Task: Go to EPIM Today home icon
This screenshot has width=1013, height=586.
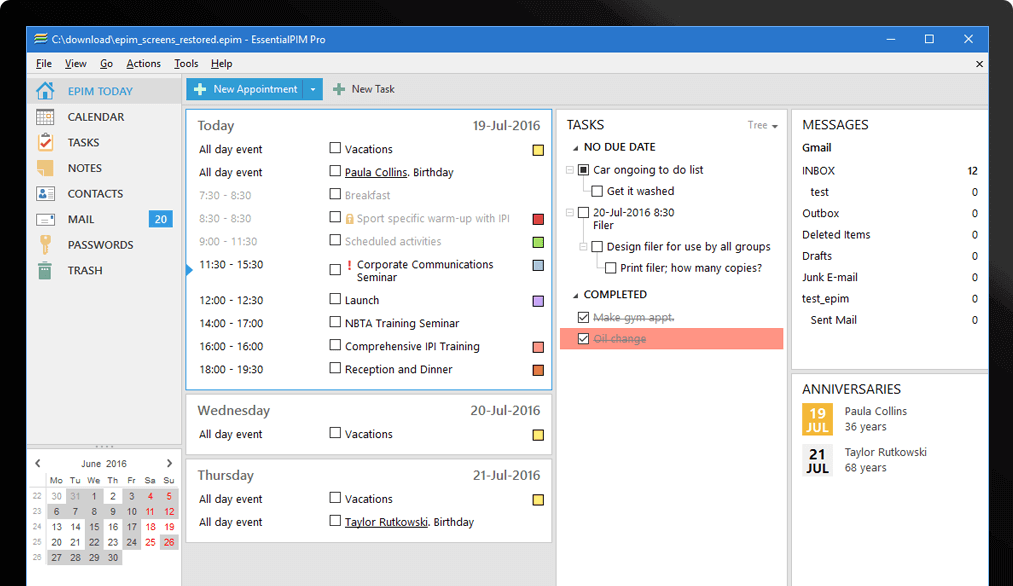Action: coord(45,91)
